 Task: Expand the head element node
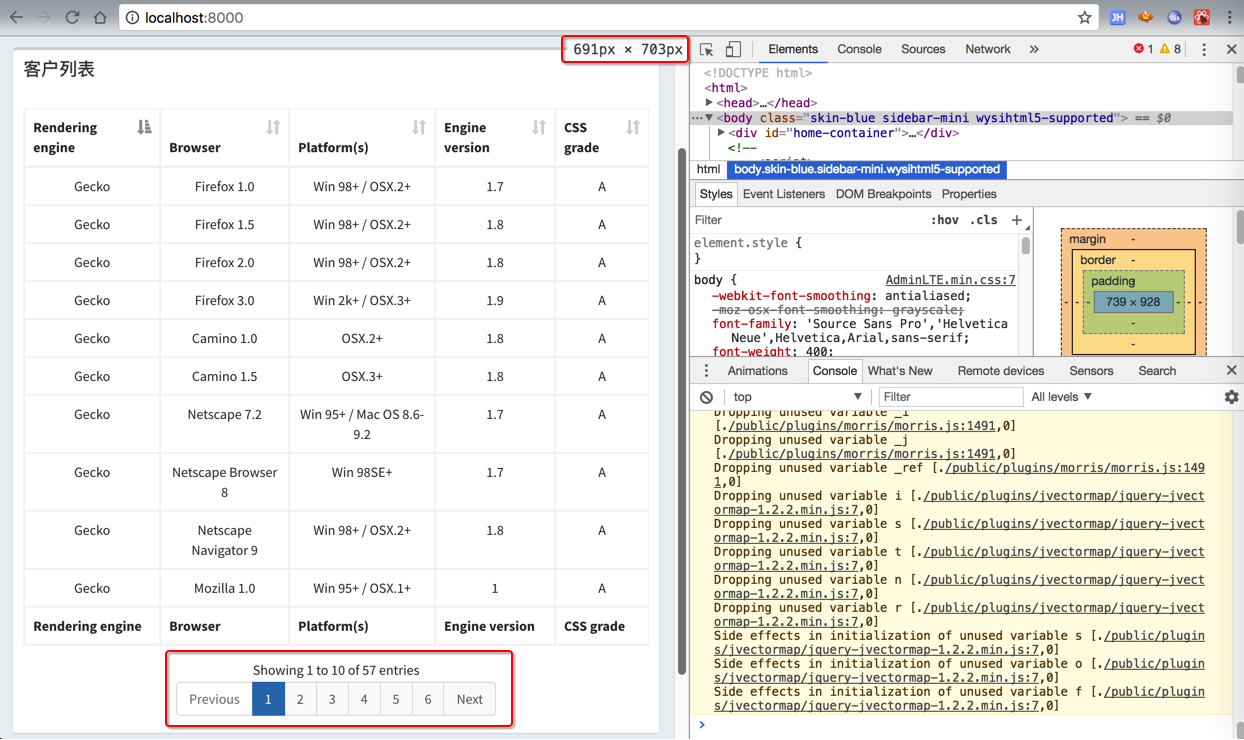click(x=709, y=103)
